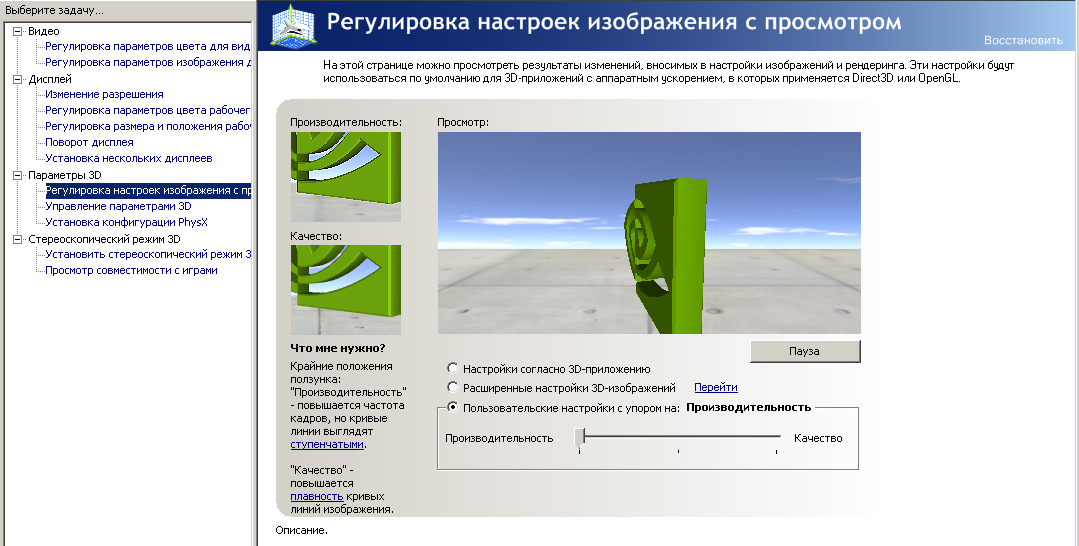Select Расширенные настройки 3D-изображений radio button
The width and height of the screenshot is (1079, 546).
(x=453, y=387)
